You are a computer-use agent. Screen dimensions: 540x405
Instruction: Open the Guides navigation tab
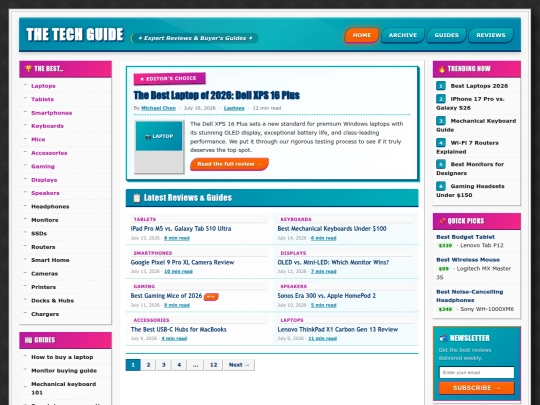click(446, 35)
